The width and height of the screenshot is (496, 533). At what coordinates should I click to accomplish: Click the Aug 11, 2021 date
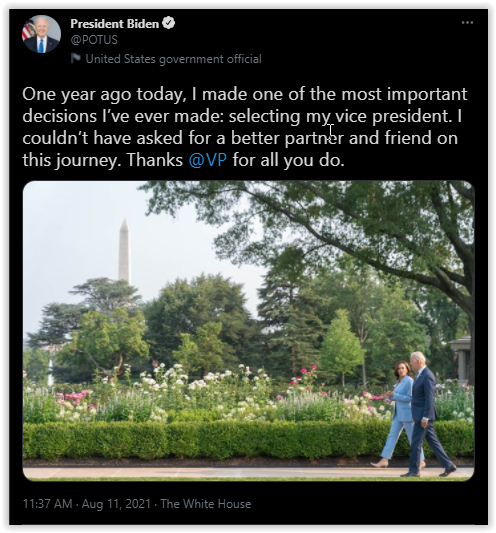pyautogui.click(x=116, y=503)
